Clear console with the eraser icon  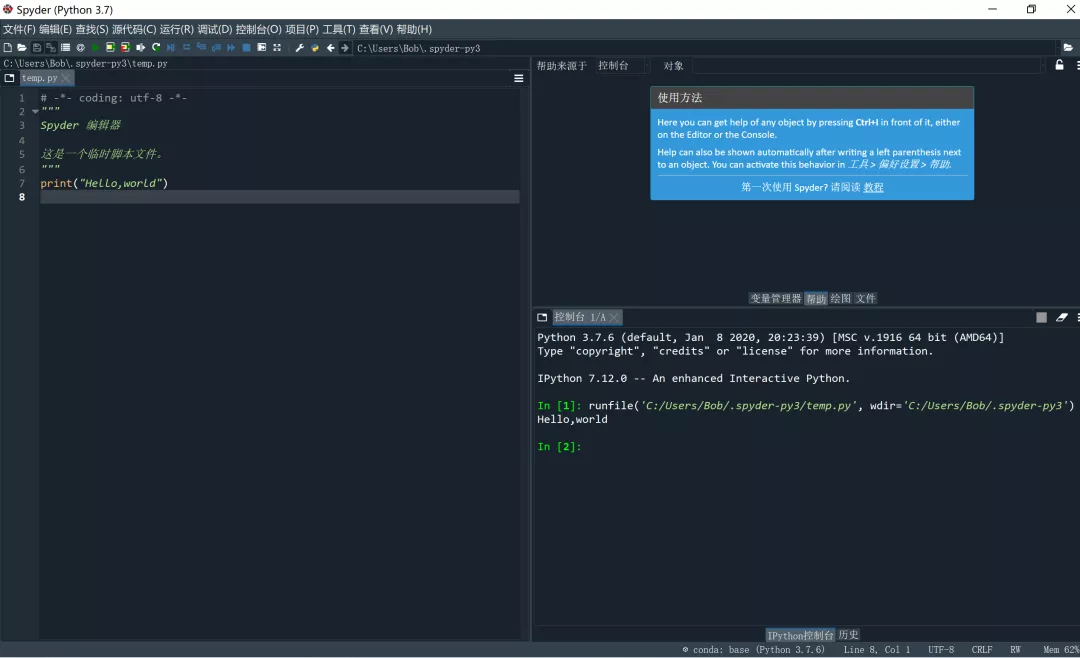tap(1062, 317)
